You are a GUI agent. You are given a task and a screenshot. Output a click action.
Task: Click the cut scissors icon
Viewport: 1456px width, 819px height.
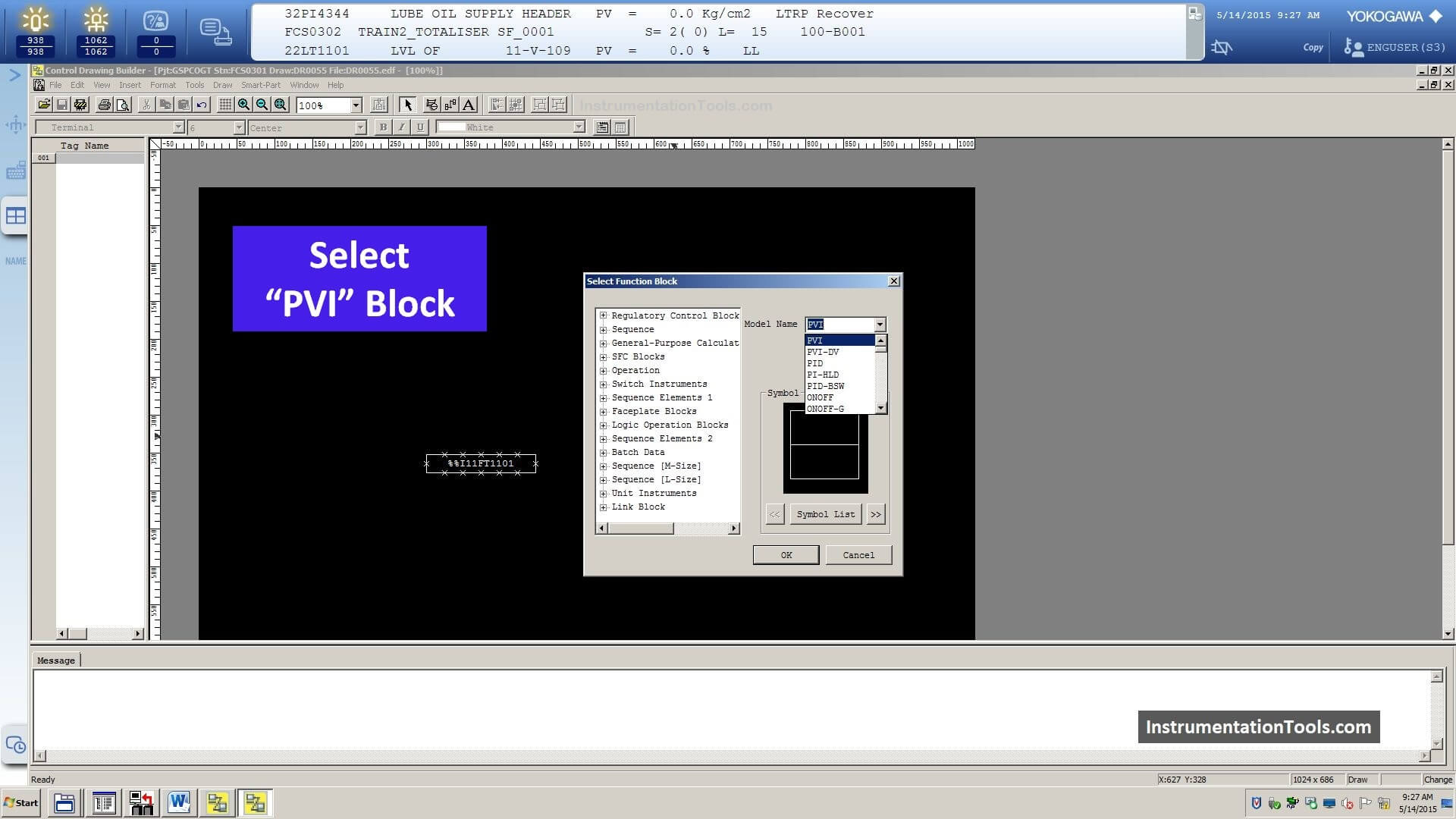tap(146, 105)
